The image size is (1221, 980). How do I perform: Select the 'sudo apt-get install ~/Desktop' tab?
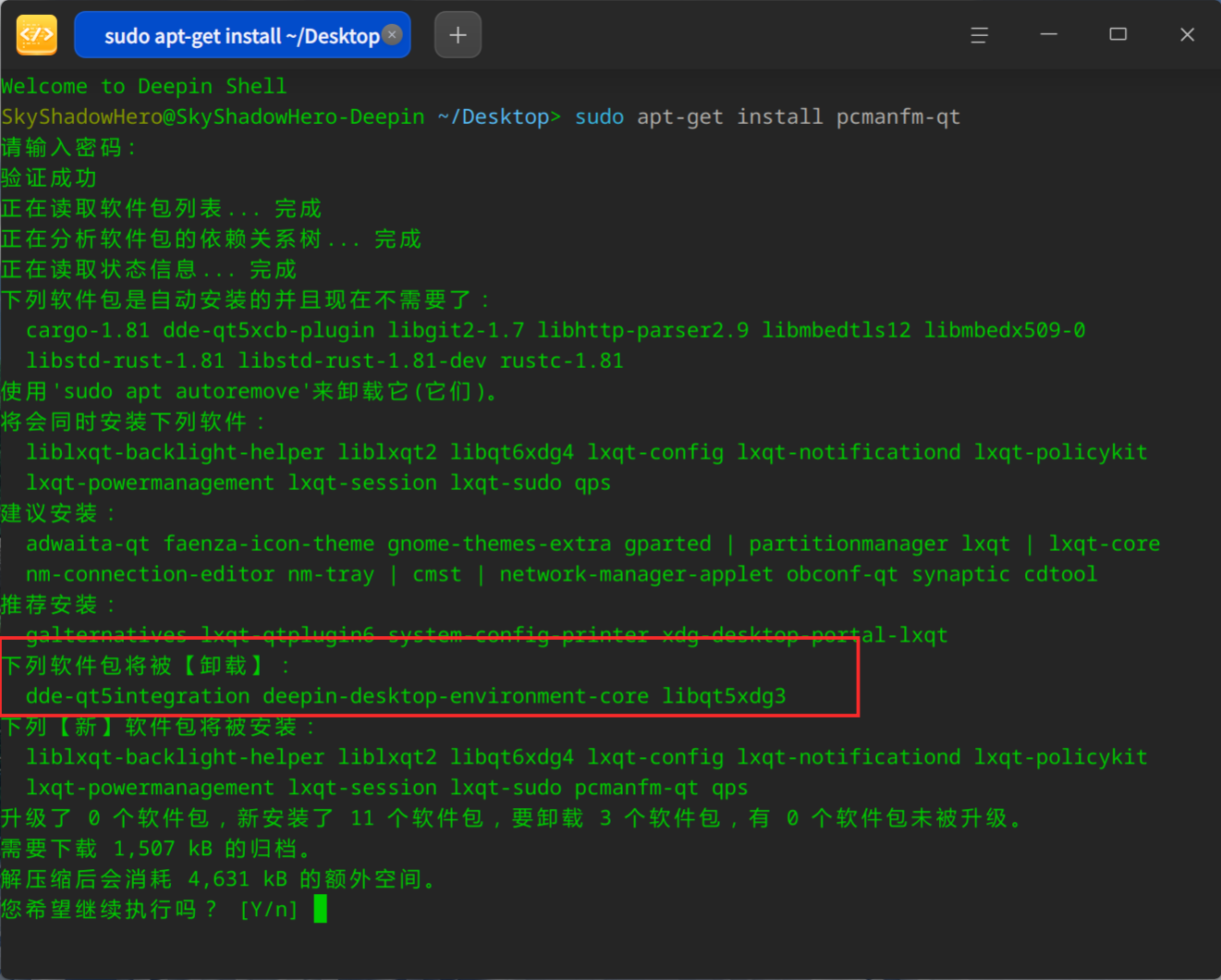[x=242, y=35]
